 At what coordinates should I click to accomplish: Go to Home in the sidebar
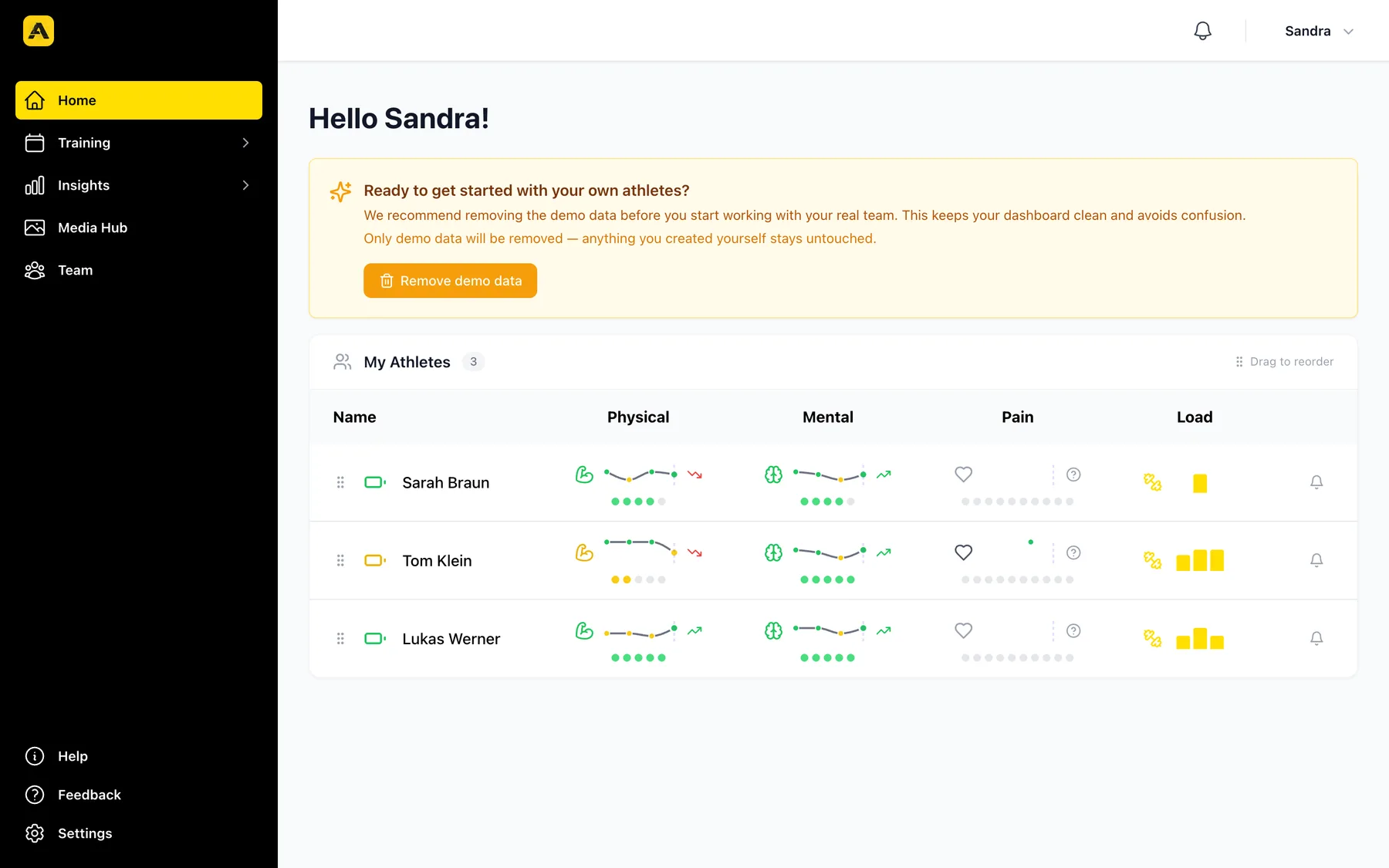[x=139, y=100]
